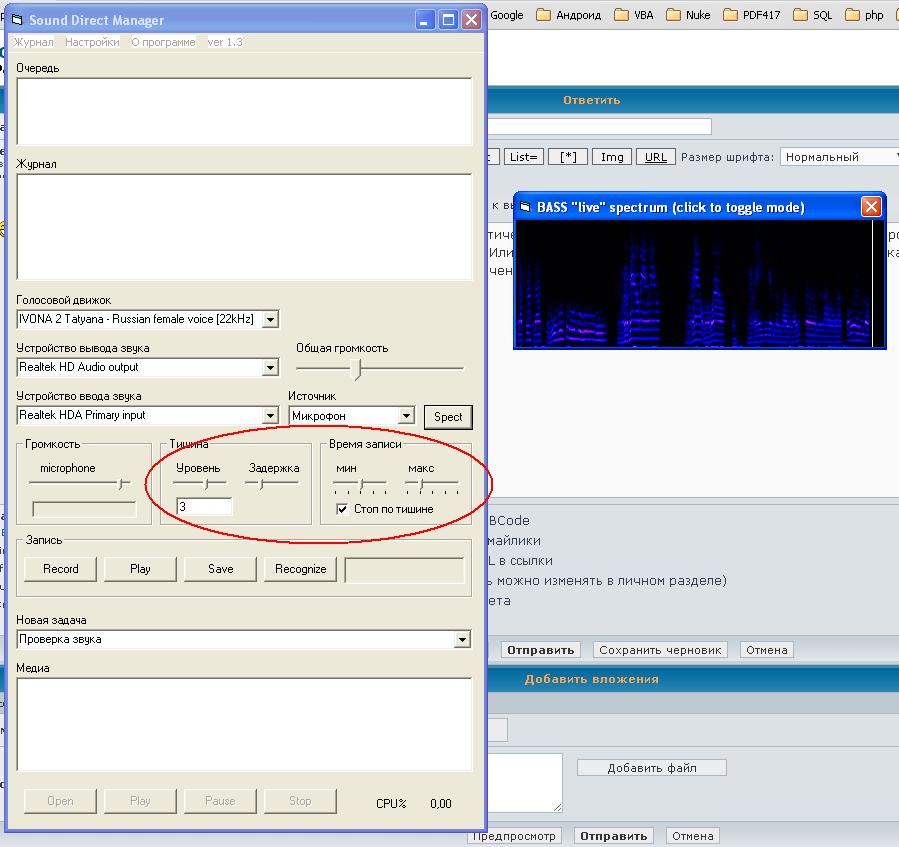Open the Nuke bookmark folder
The image size is (899, 847).
point(688,15)
